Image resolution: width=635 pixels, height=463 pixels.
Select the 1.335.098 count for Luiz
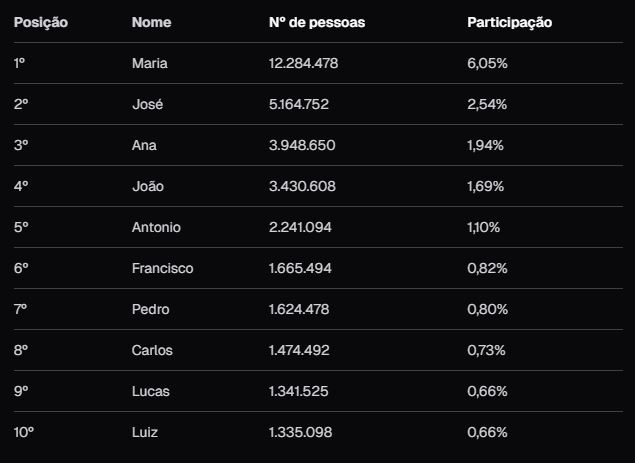click(x=300, y=432)
